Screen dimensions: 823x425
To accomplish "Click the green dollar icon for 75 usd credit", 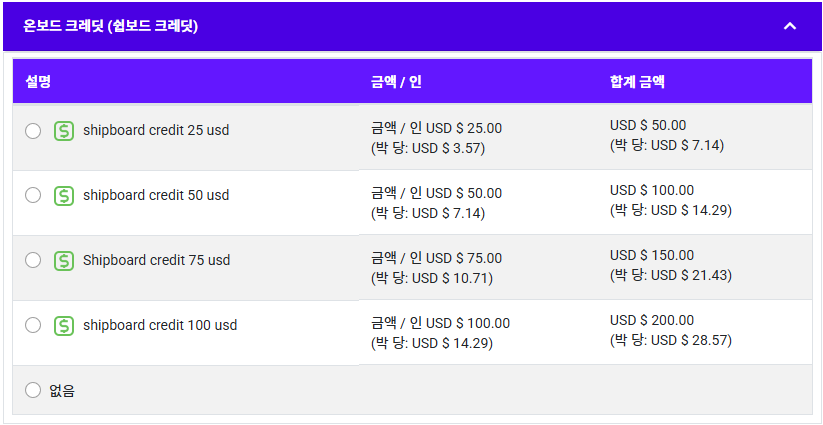I will coord(64,261).
